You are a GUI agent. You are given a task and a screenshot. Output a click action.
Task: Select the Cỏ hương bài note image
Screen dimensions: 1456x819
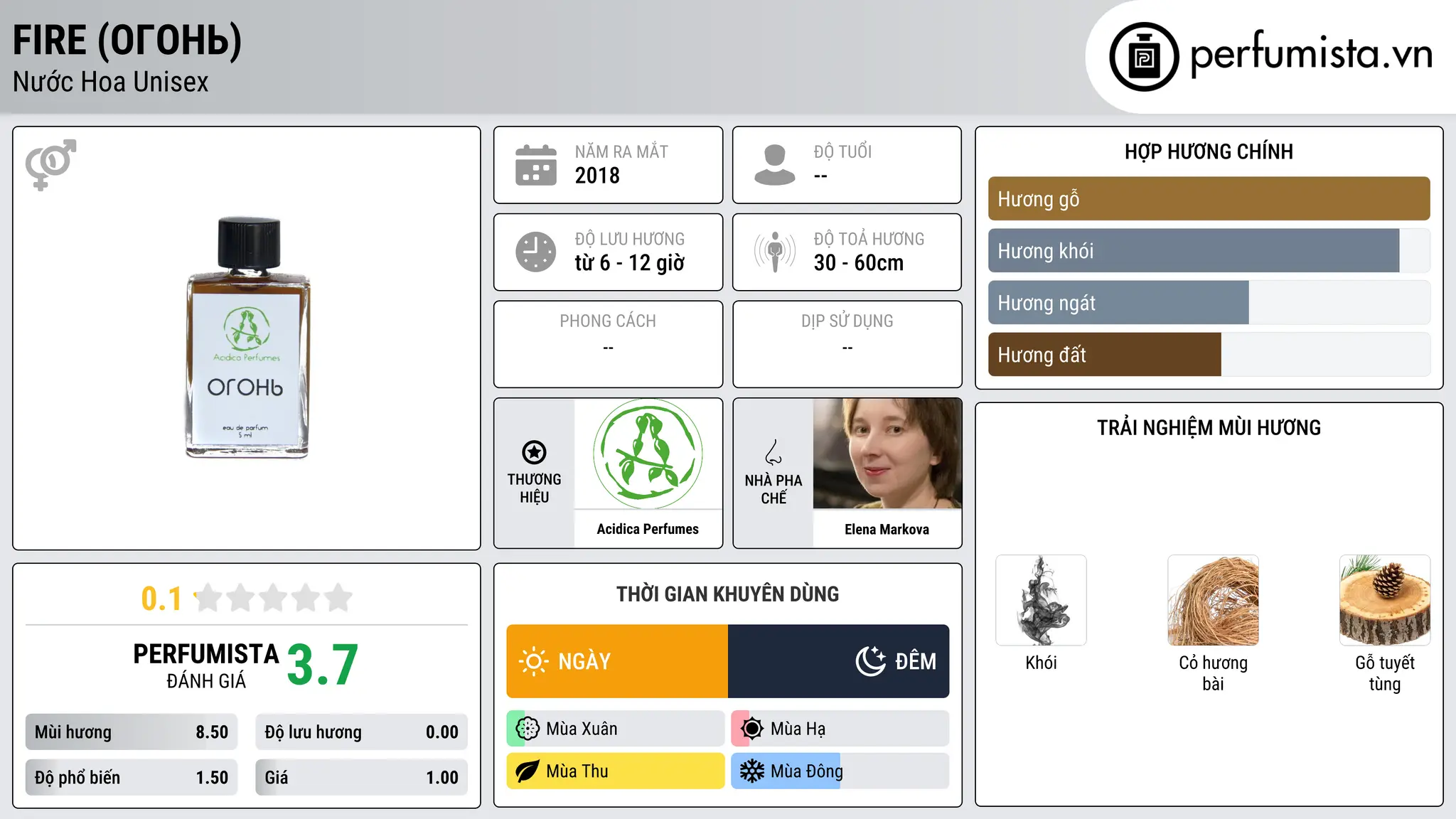1213,600
